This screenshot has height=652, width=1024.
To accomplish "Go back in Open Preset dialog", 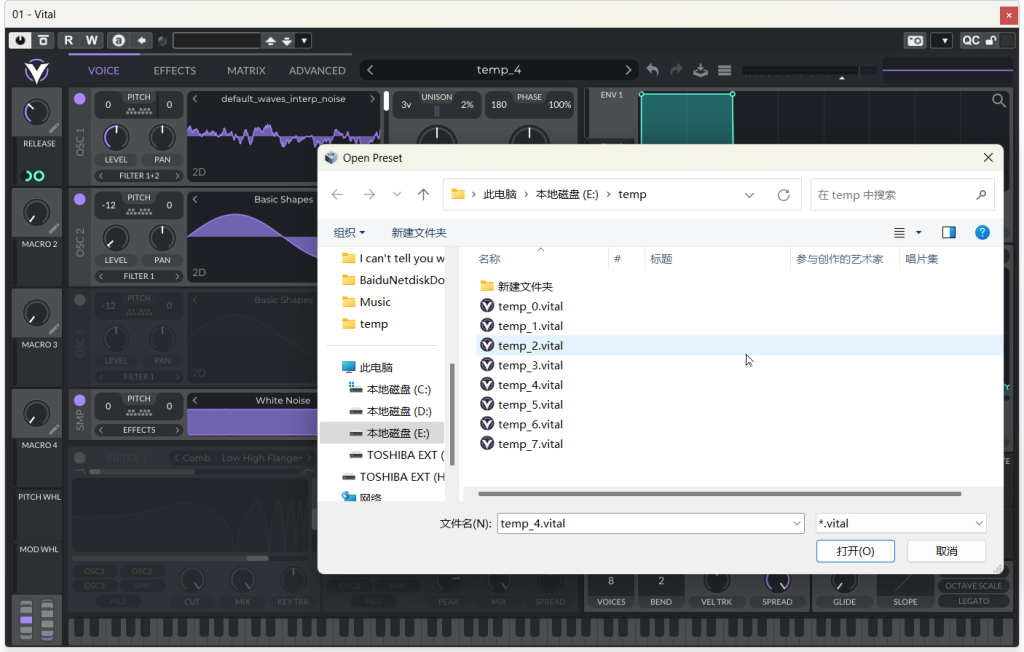I will [337, 195].
